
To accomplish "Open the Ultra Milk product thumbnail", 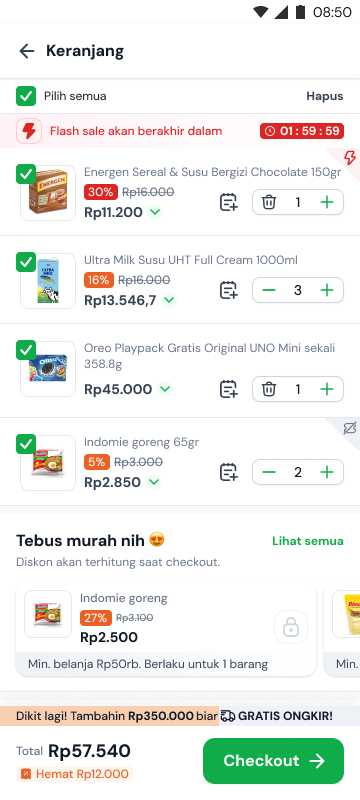I will (48, 281).
